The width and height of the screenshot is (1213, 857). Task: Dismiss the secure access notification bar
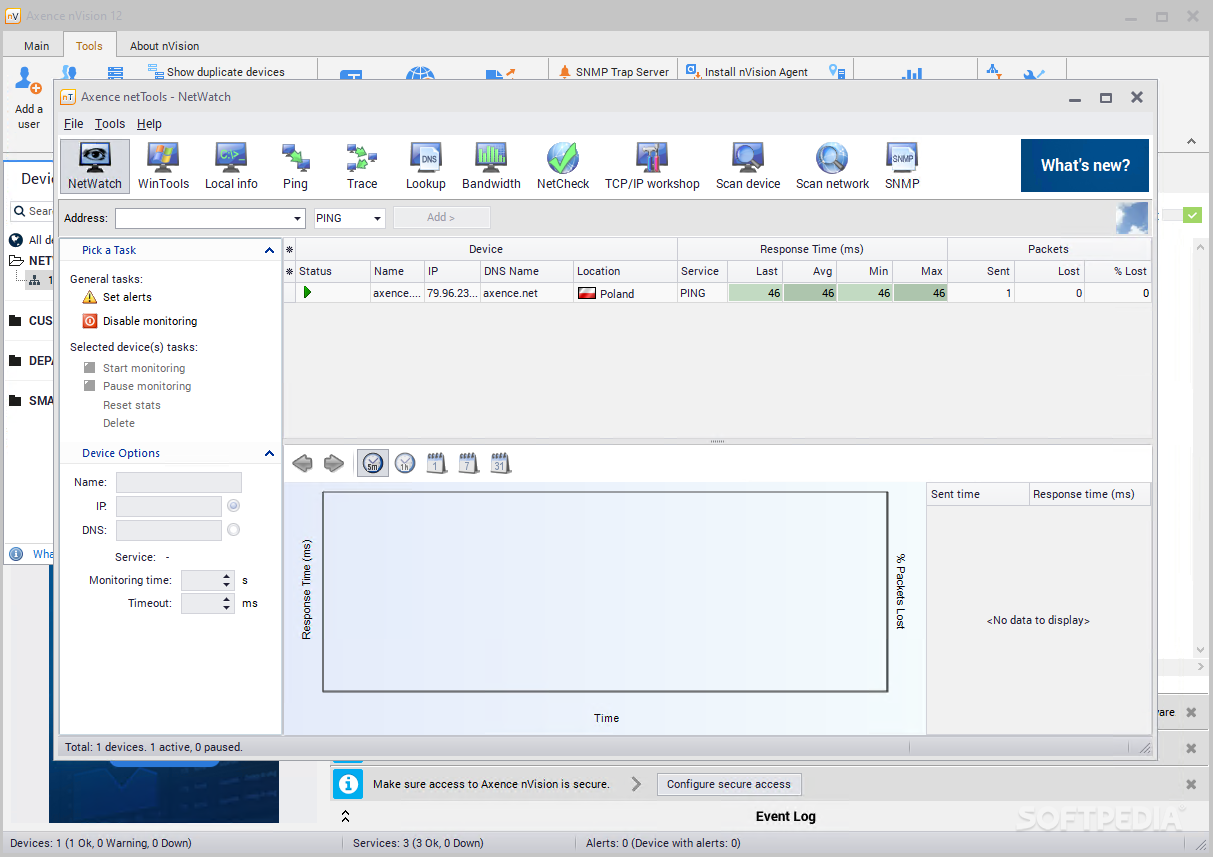[1191, 784]
